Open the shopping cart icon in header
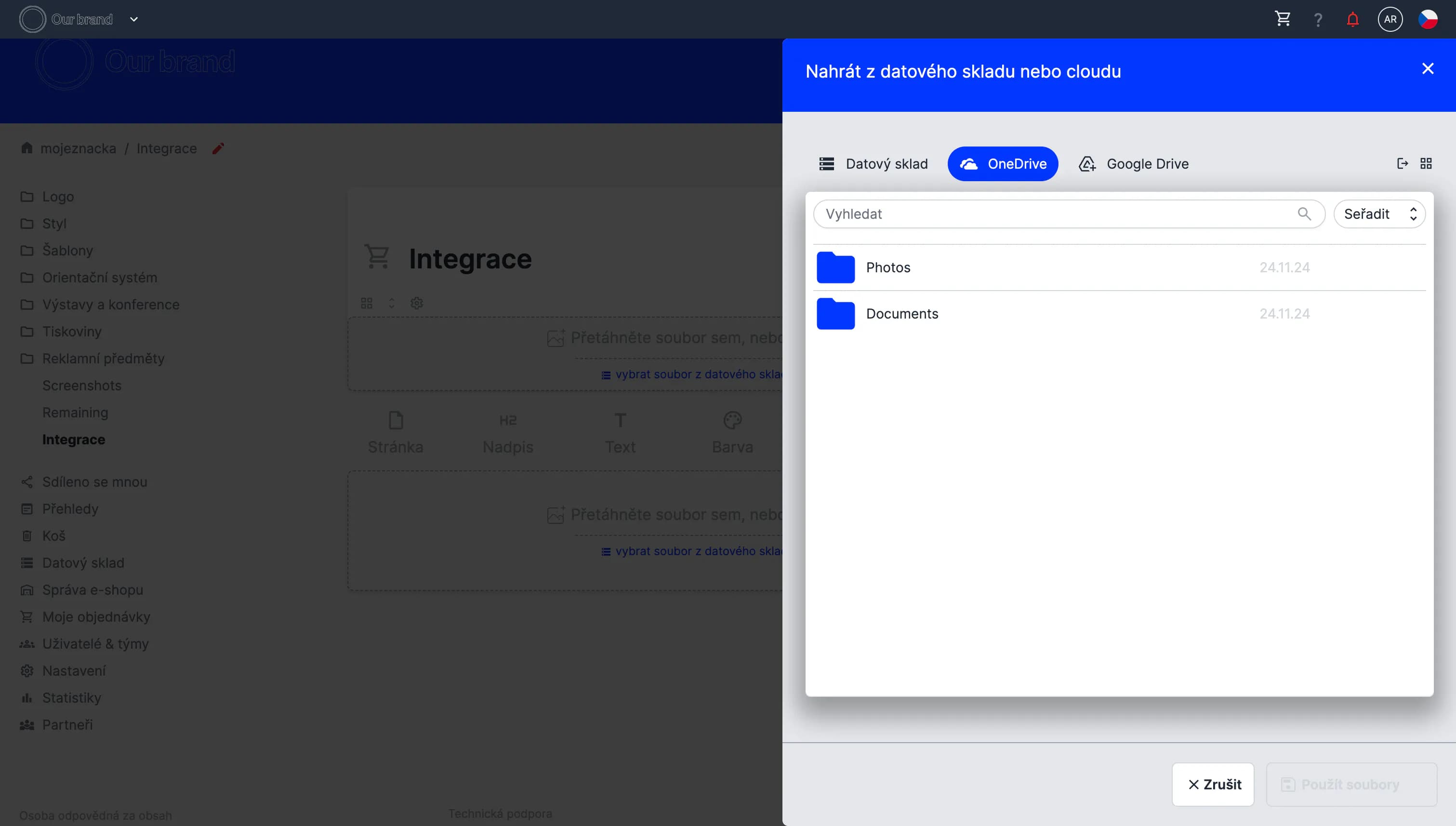The width and height of the screenshot is (1456, 826). (x=1283, y=19)
